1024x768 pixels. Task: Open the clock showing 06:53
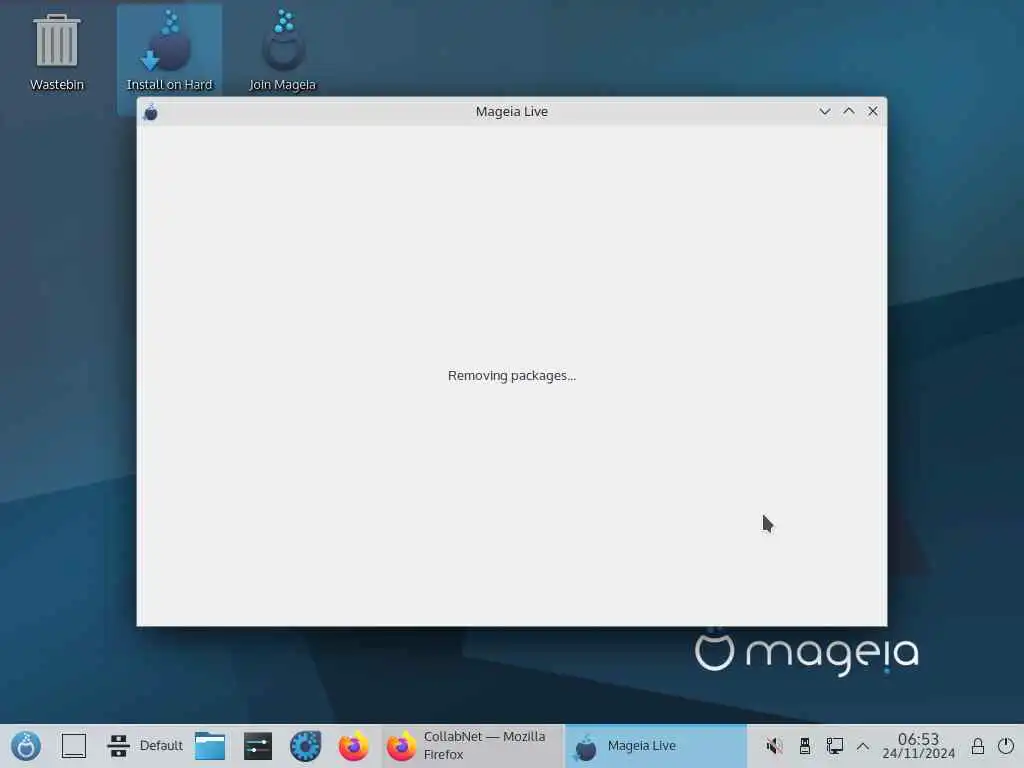click(x=918, y=746)
